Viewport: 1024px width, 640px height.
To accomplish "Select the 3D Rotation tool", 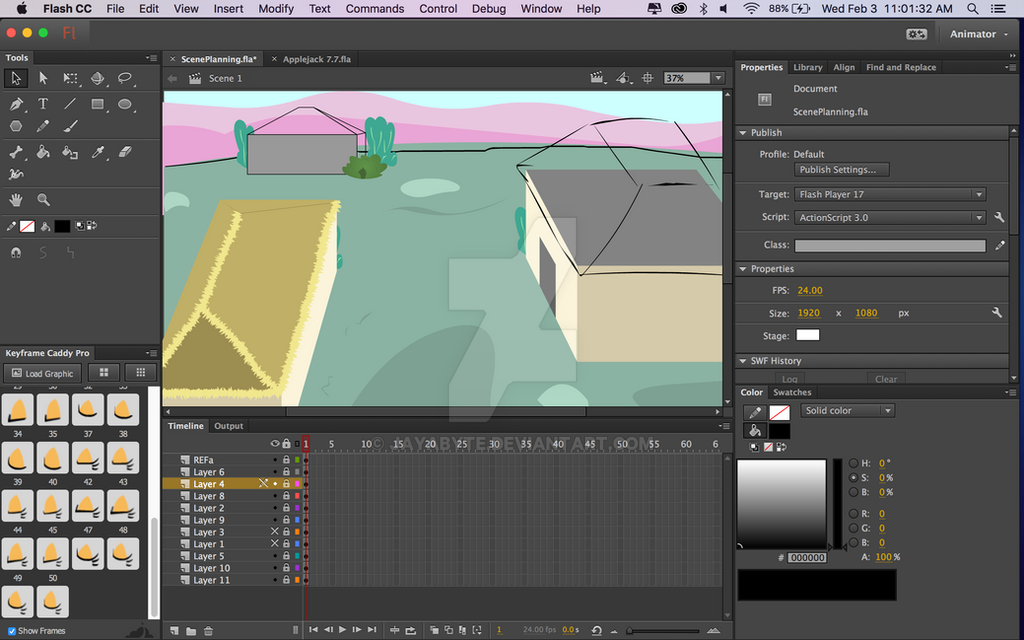I will (x=97, y=78).
